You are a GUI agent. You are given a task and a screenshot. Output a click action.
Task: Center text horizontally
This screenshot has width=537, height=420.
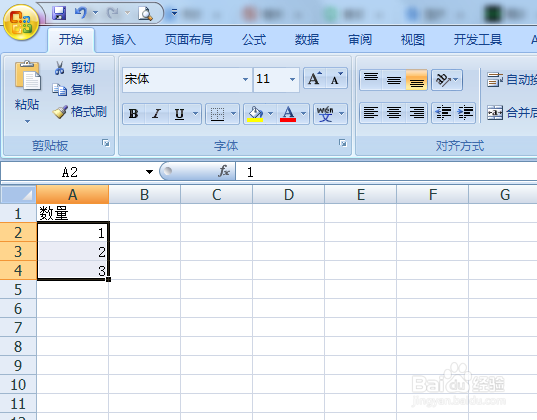coord(394,112)
